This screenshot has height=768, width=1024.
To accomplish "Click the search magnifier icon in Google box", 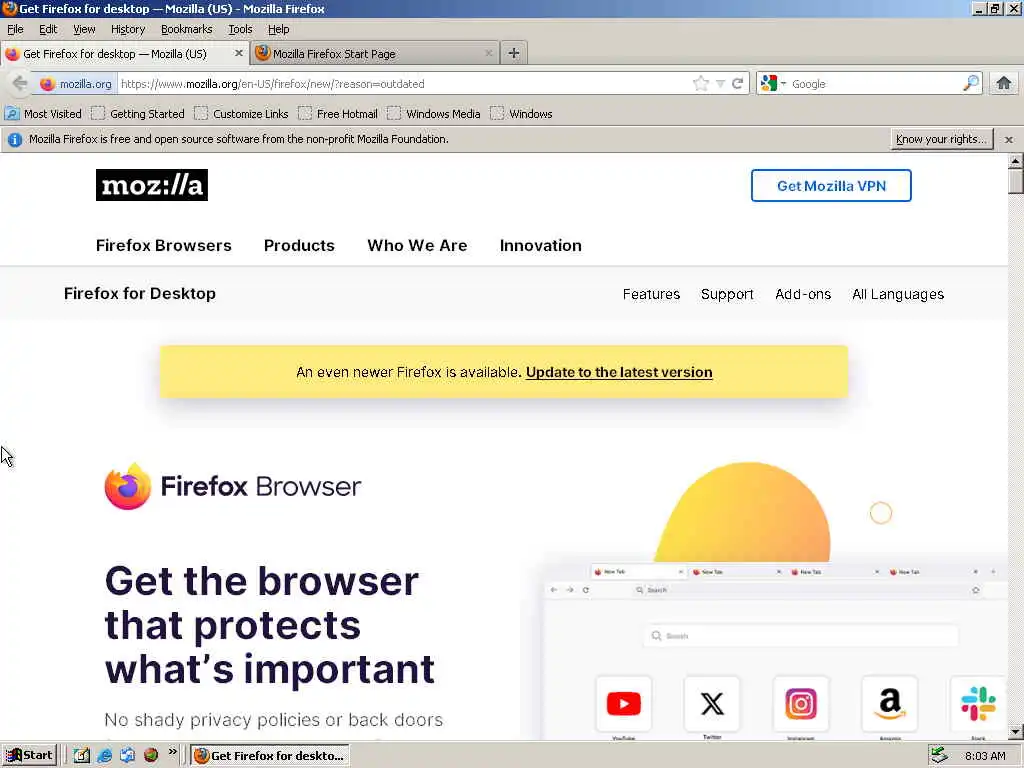I will tap(971, 84).
